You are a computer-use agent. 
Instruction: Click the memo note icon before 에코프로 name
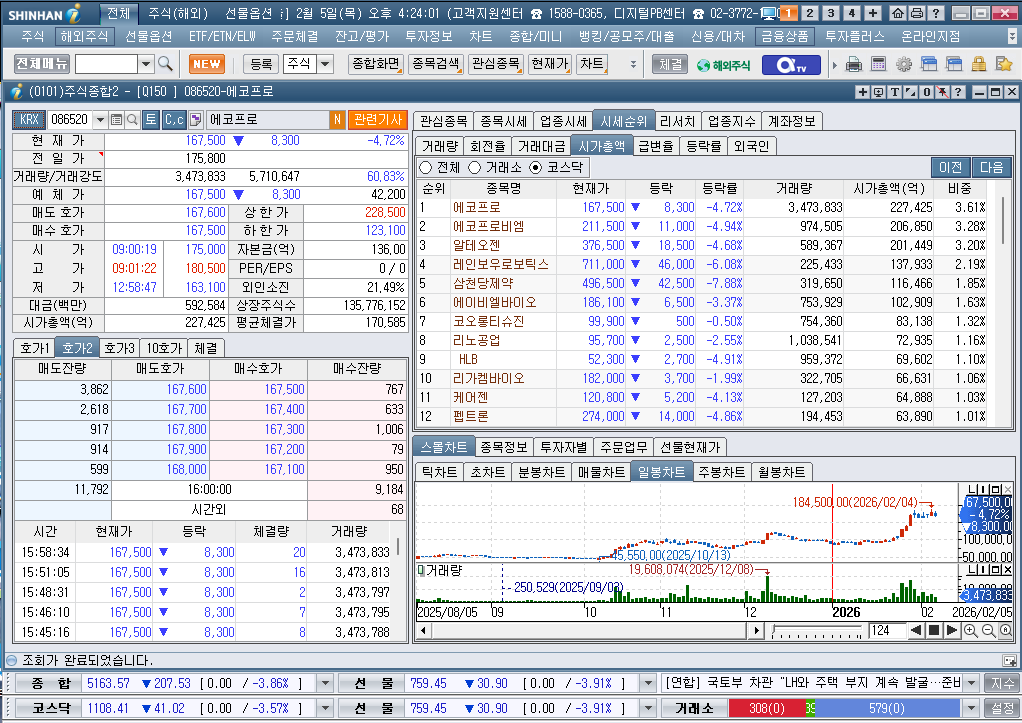tap(196, 119)
